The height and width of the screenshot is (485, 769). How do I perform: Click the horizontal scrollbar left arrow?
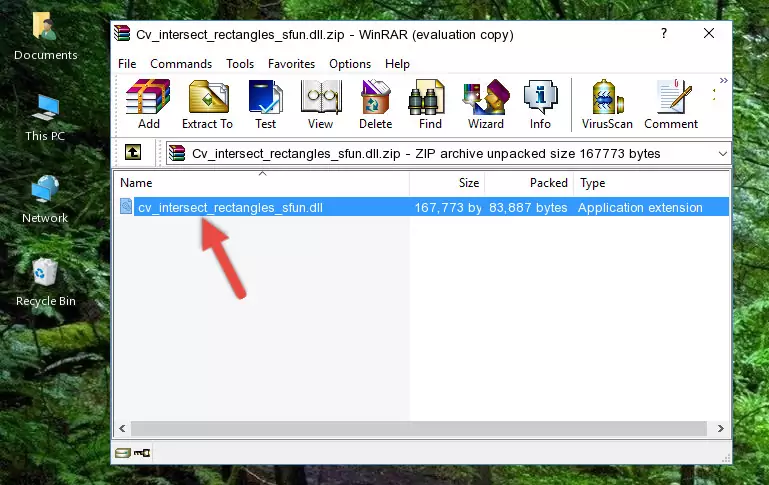click(122, 428)
